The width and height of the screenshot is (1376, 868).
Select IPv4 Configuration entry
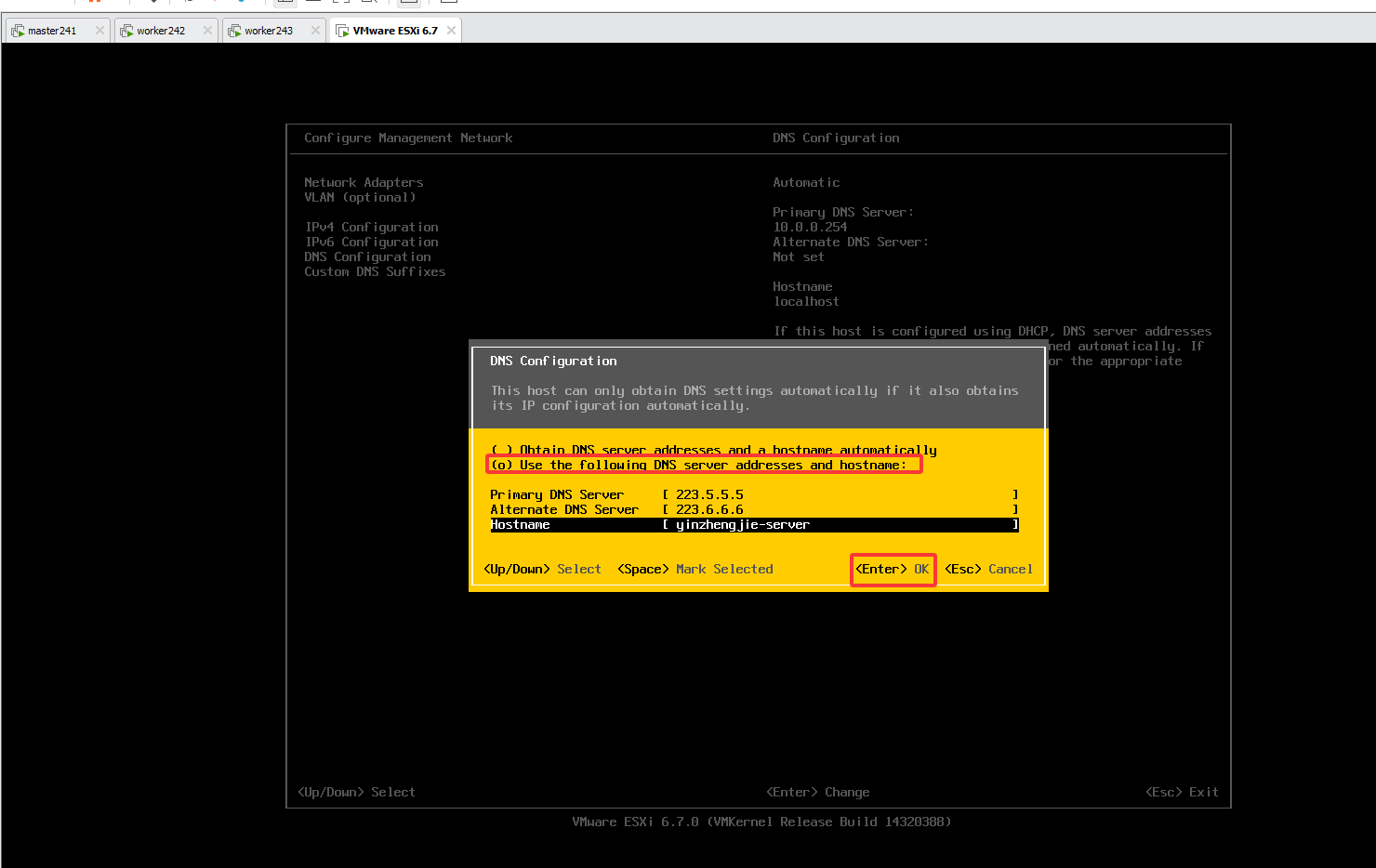pos(371,227)
